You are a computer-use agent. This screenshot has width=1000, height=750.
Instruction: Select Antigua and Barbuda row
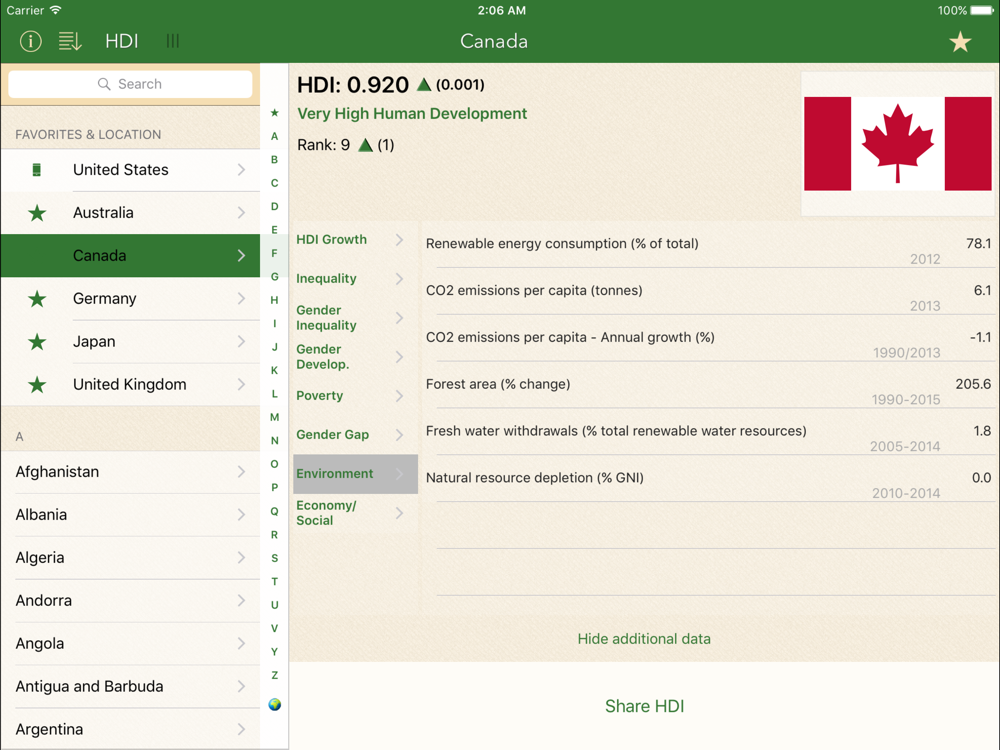(130, 686)
